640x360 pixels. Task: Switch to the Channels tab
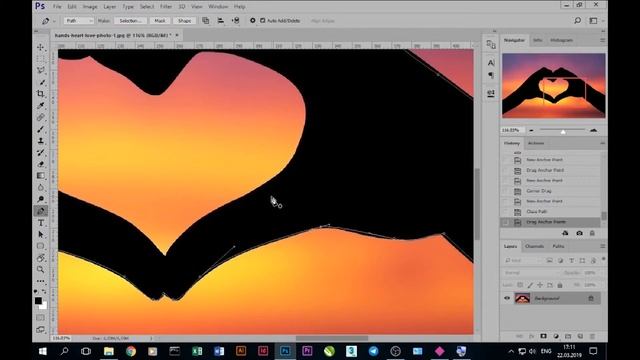pyautogui.click(x=534, y=247)
